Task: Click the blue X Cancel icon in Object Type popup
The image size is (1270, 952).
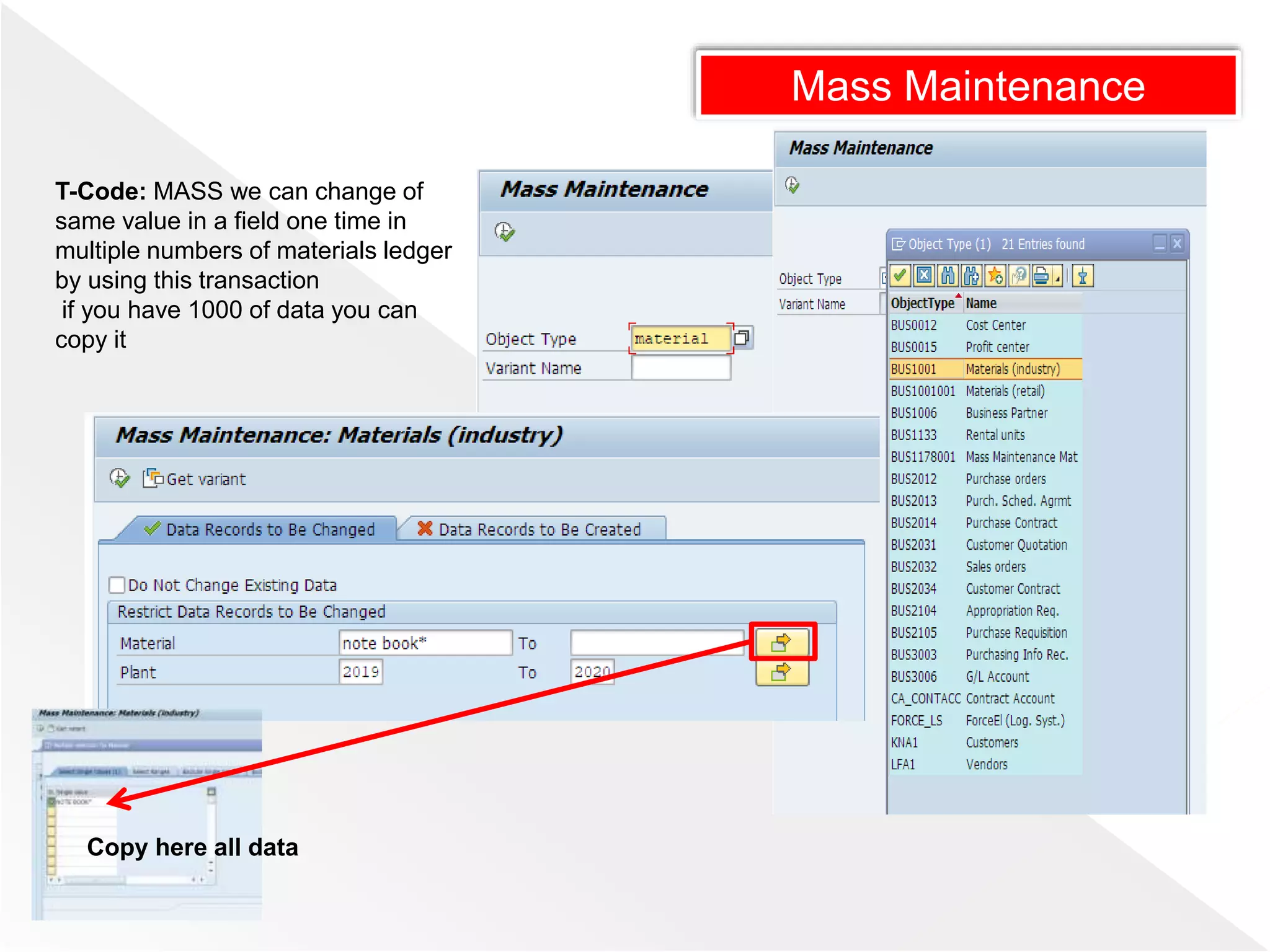Action: point(923,275)
